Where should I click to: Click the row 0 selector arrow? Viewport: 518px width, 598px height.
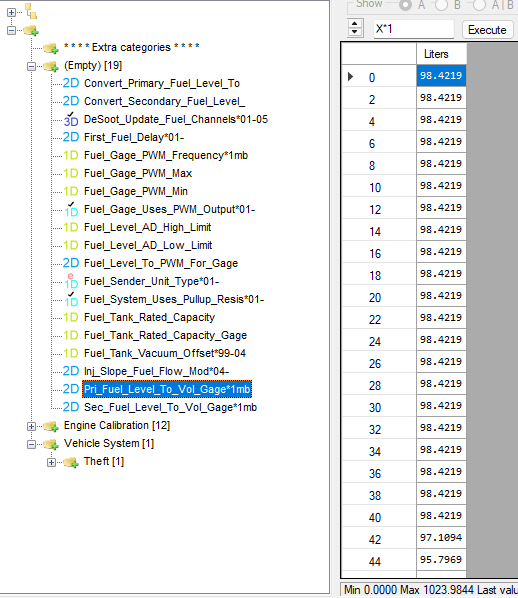coord(351,77)
